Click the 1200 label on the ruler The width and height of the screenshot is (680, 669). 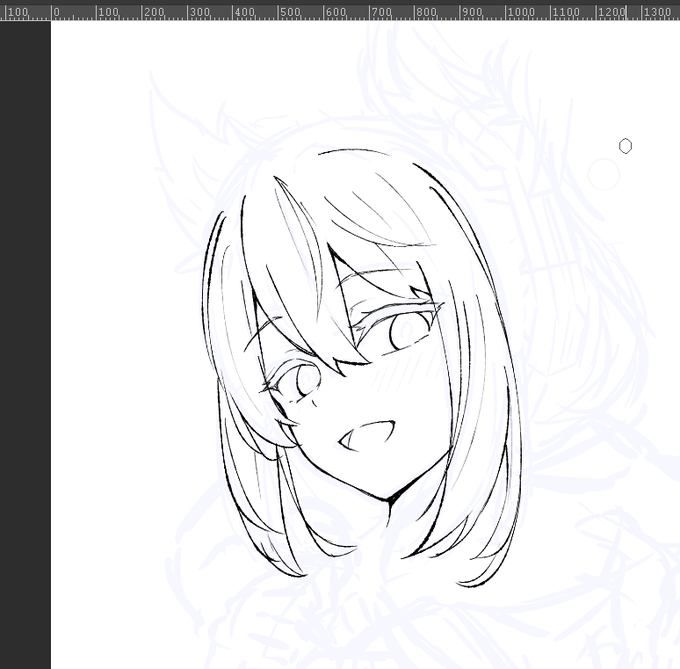coord(612,12)
